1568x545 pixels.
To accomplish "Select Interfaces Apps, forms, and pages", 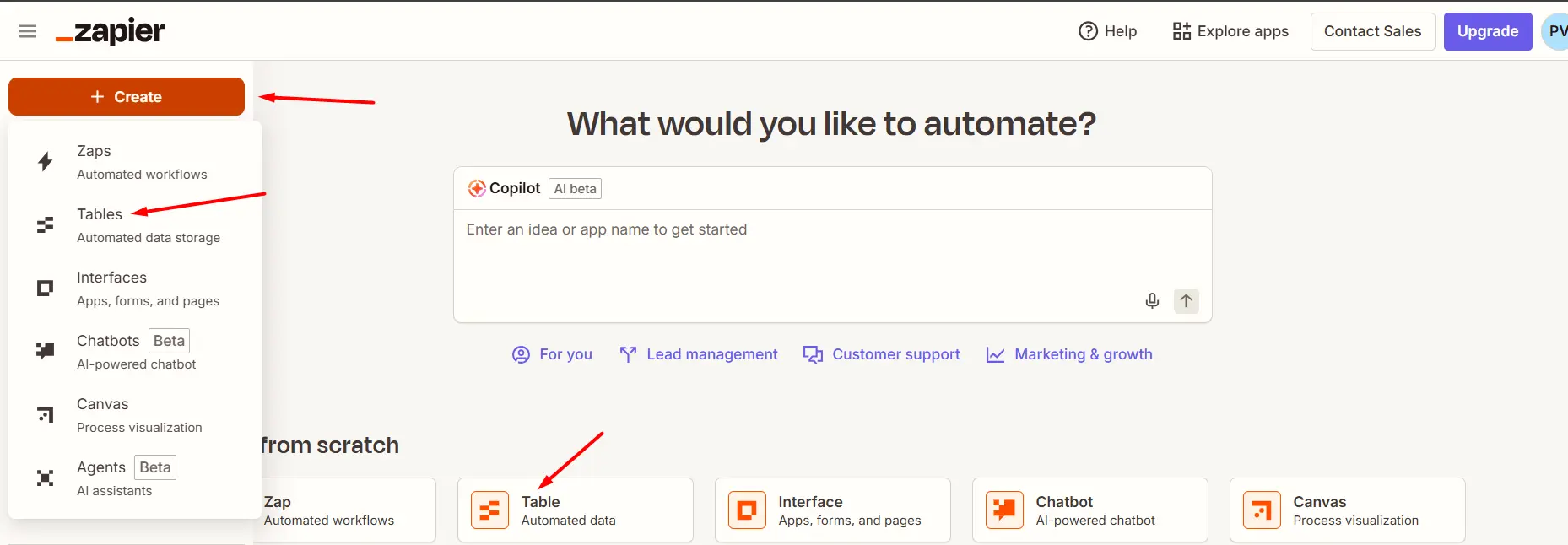I will [x=135, y=289].
